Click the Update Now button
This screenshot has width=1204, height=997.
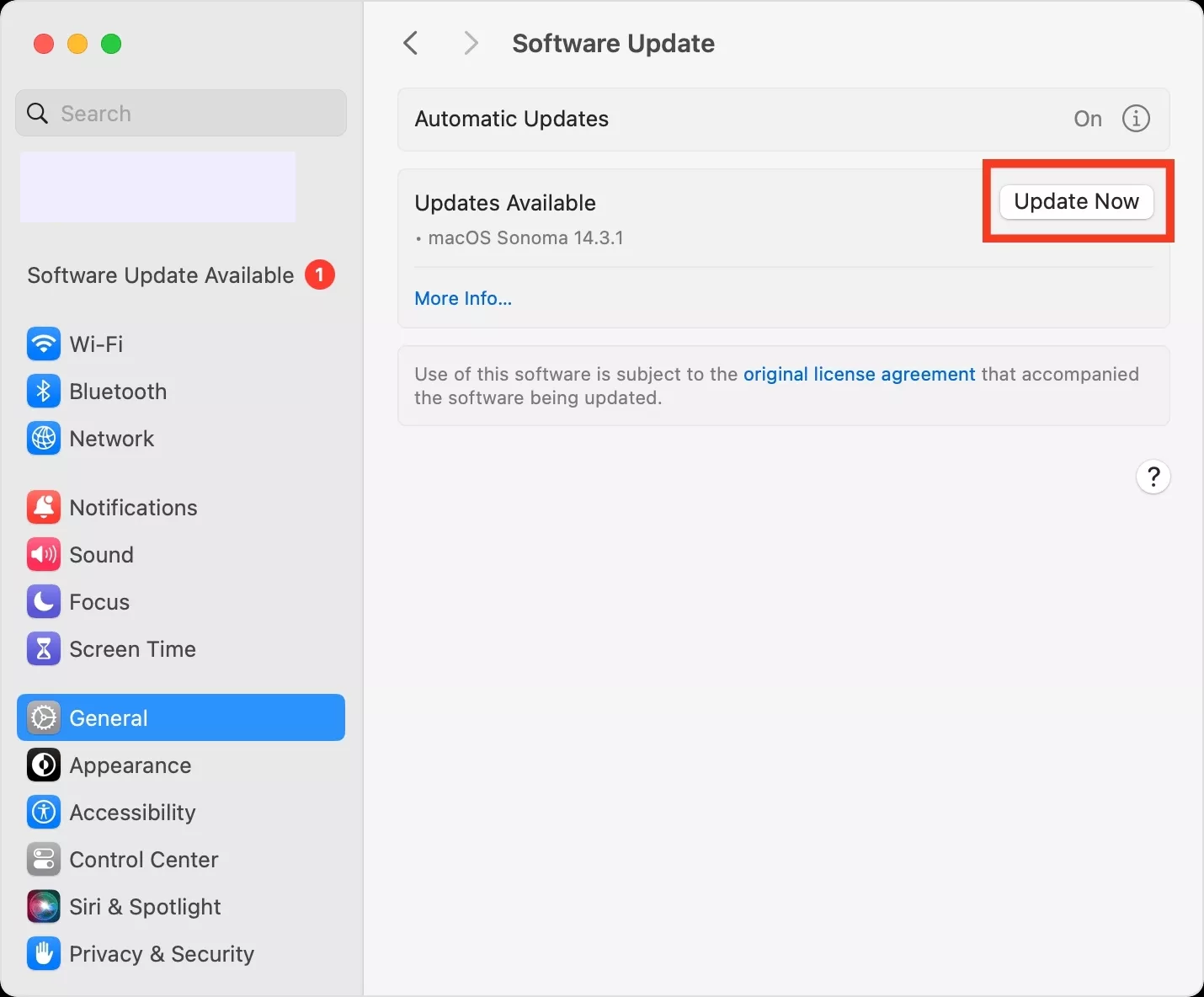[1076, 202]
